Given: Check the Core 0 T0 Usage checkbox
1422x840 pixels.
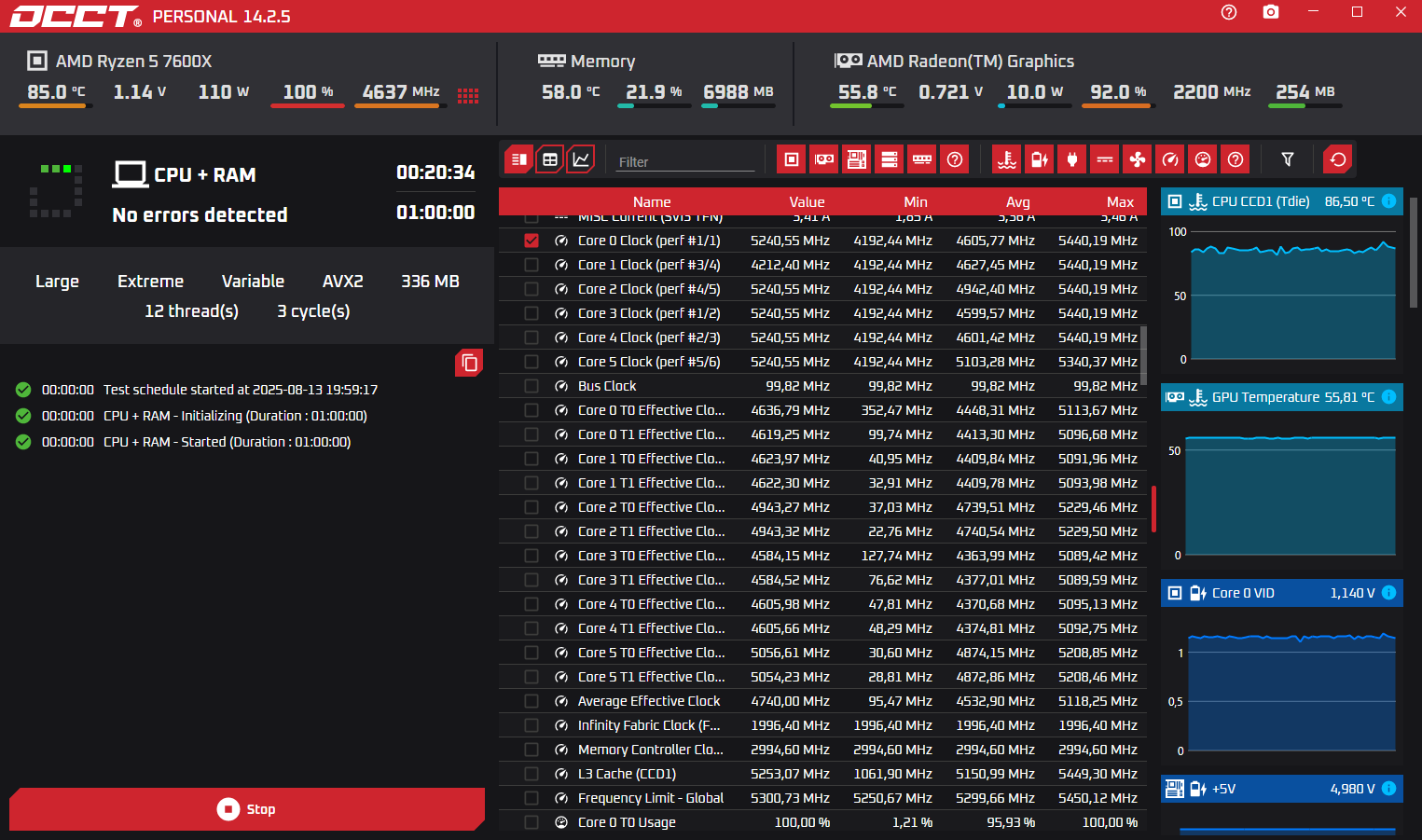Looking at the screenshot, I should click(532, 822).
